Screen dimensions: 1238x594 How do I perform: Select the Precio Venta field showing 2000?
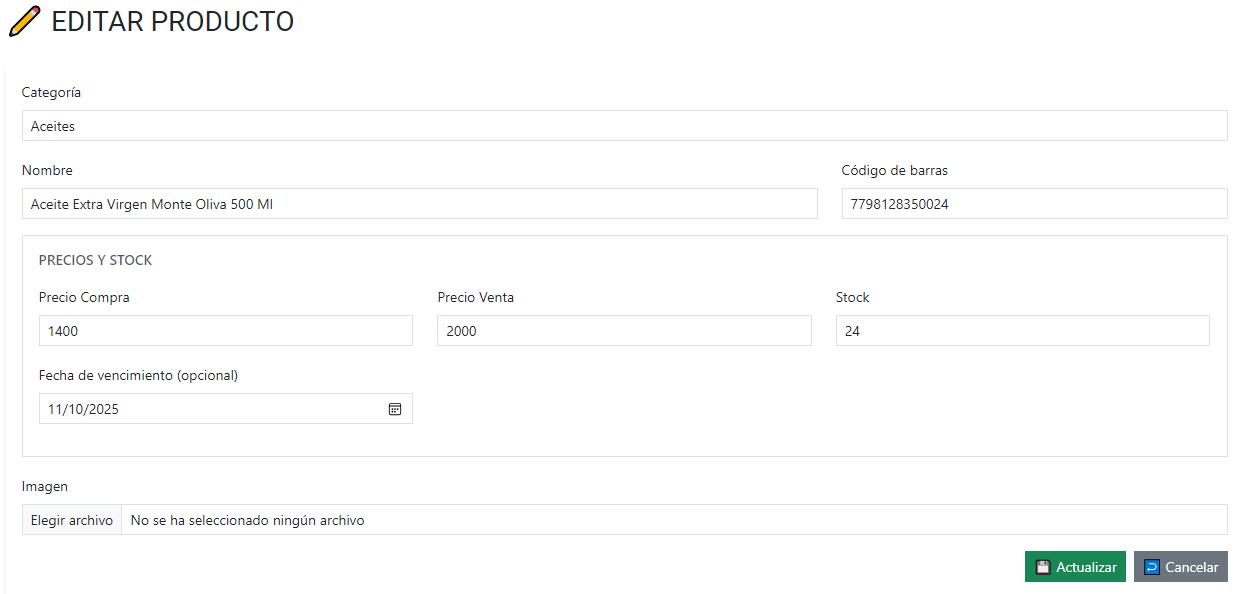[624, 331]
